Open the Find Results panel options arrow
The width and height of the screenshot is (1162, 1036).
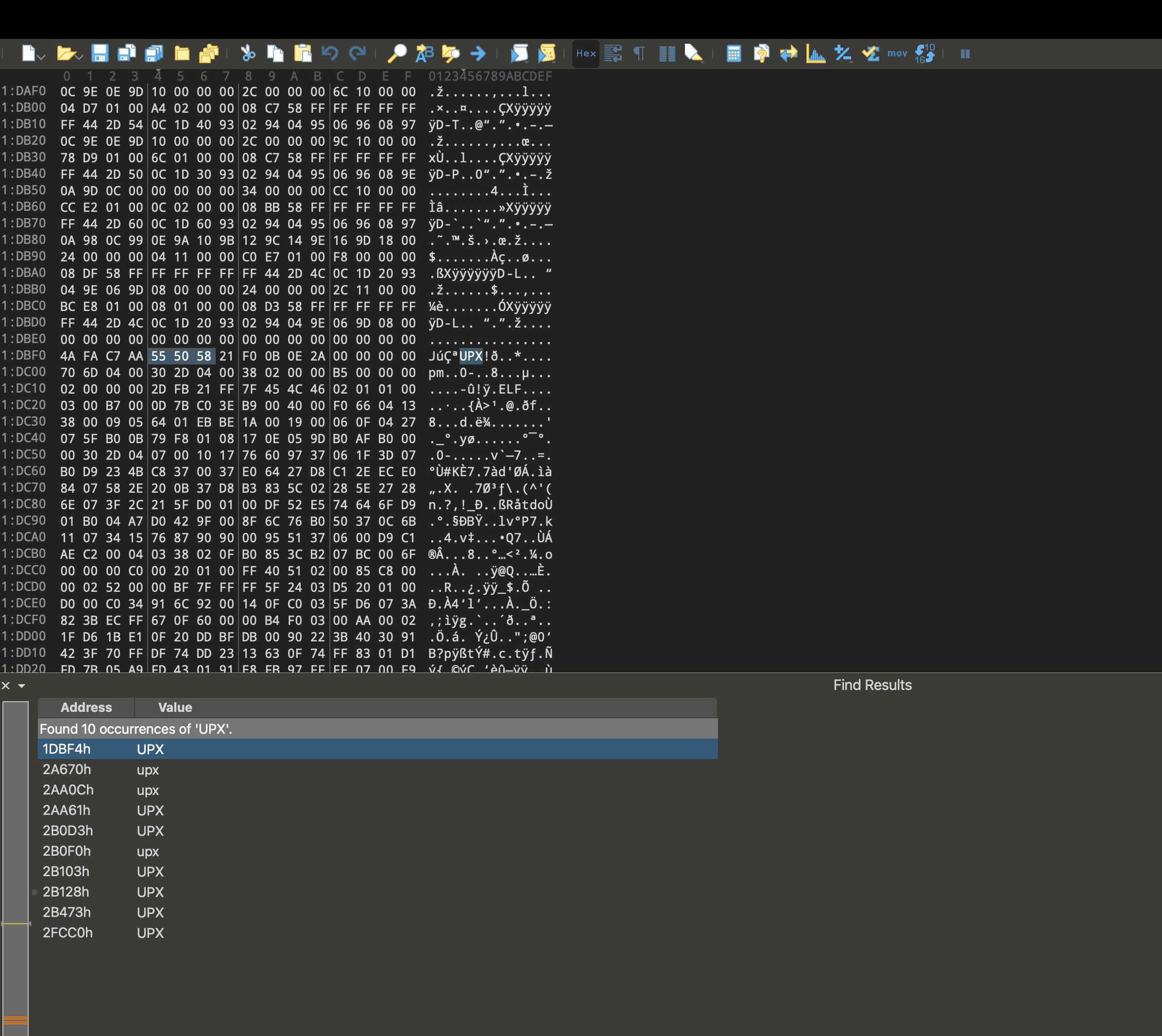(x=22, y=686)
